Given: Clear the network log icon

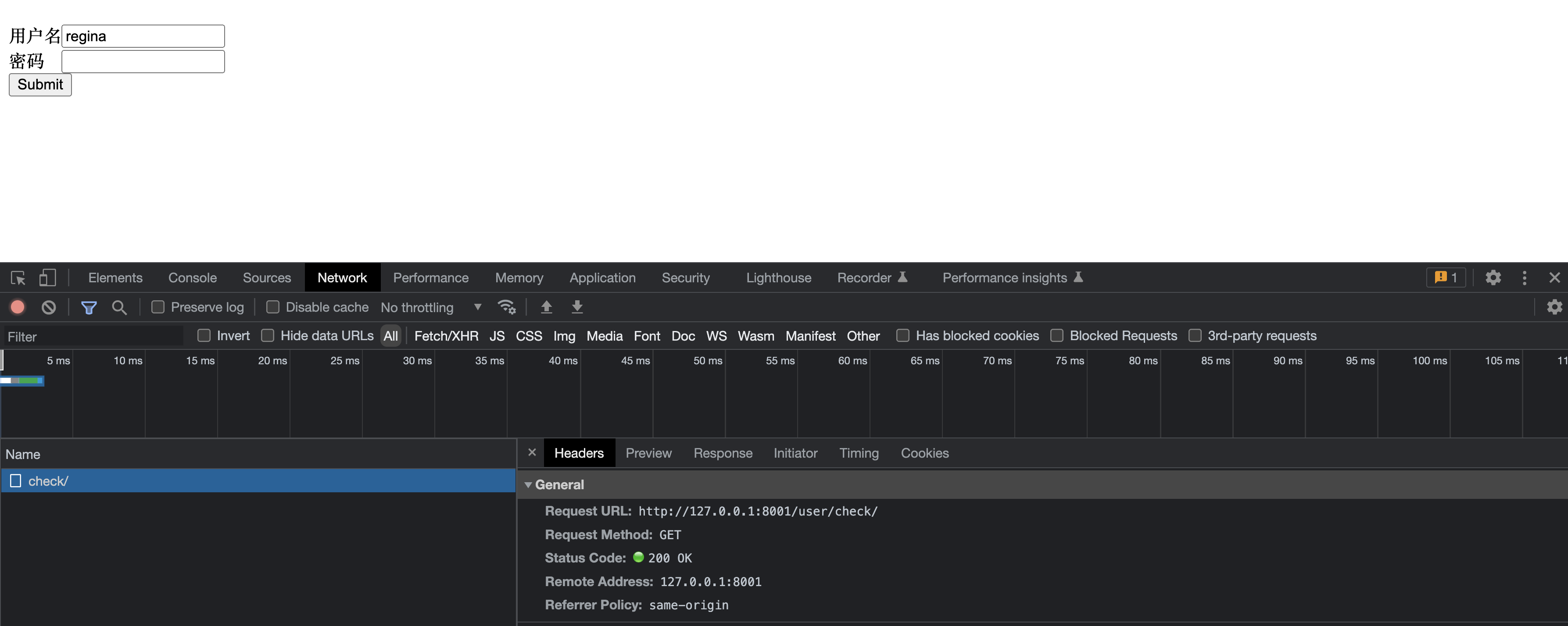Looking at the screenshot, I should 49,307.
